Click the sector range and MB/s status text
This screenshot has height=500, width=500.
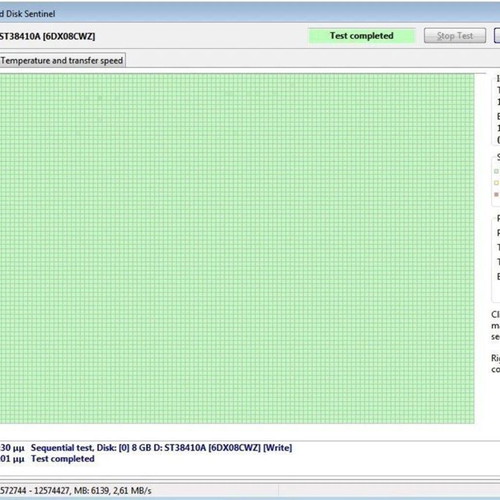click(76, 491)
